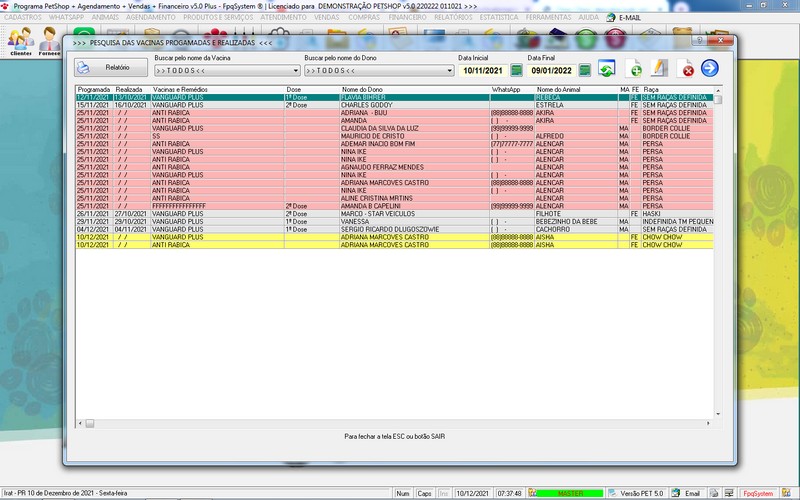Click the horizontal scrollbar left arrow
The width and height of the screenshot is (800, 500).
pyautogui.click(x=80, y=423)
